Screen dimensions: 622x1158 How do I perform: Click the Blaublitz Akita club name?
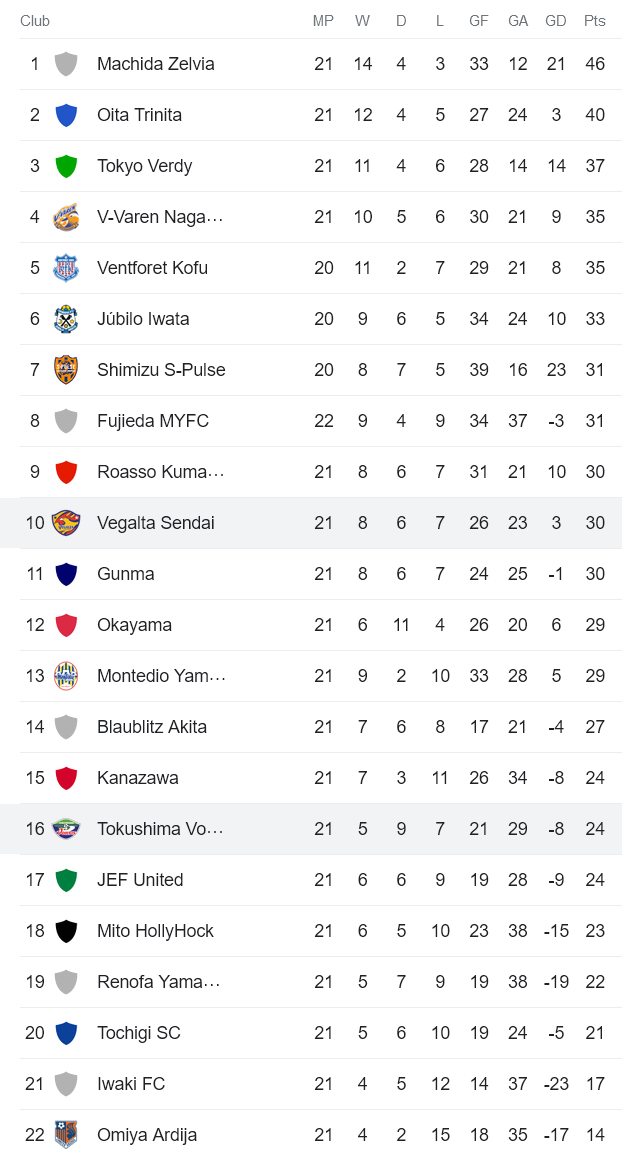(151, 727)
